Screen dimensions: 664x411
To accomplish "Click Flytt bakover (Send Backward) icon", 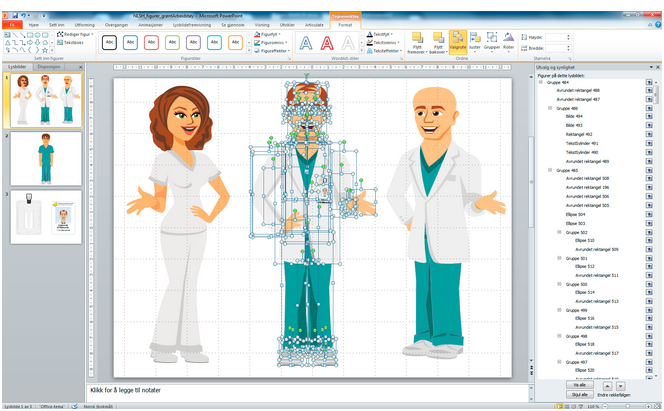I will click(438, 42).
